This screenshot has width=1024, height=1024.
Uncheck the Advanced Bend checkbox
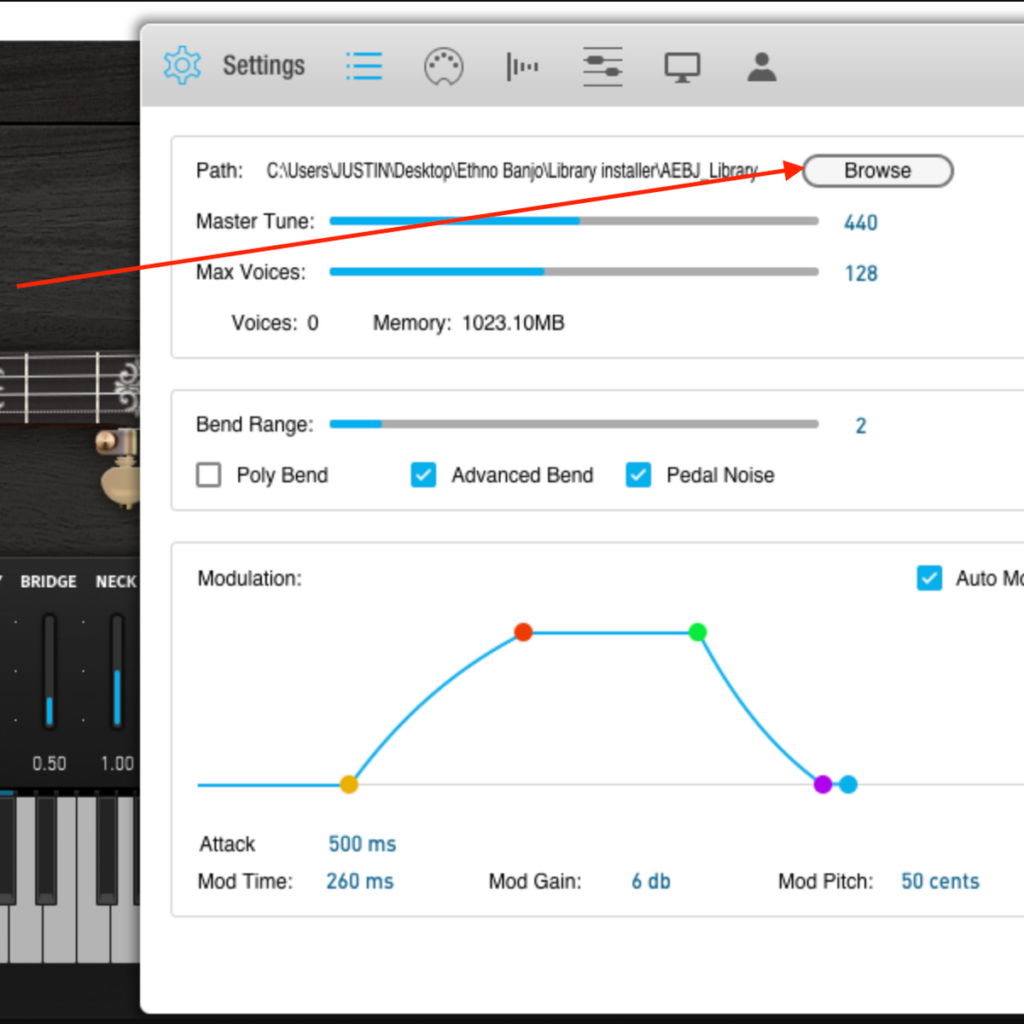click(x=424, y=475)
